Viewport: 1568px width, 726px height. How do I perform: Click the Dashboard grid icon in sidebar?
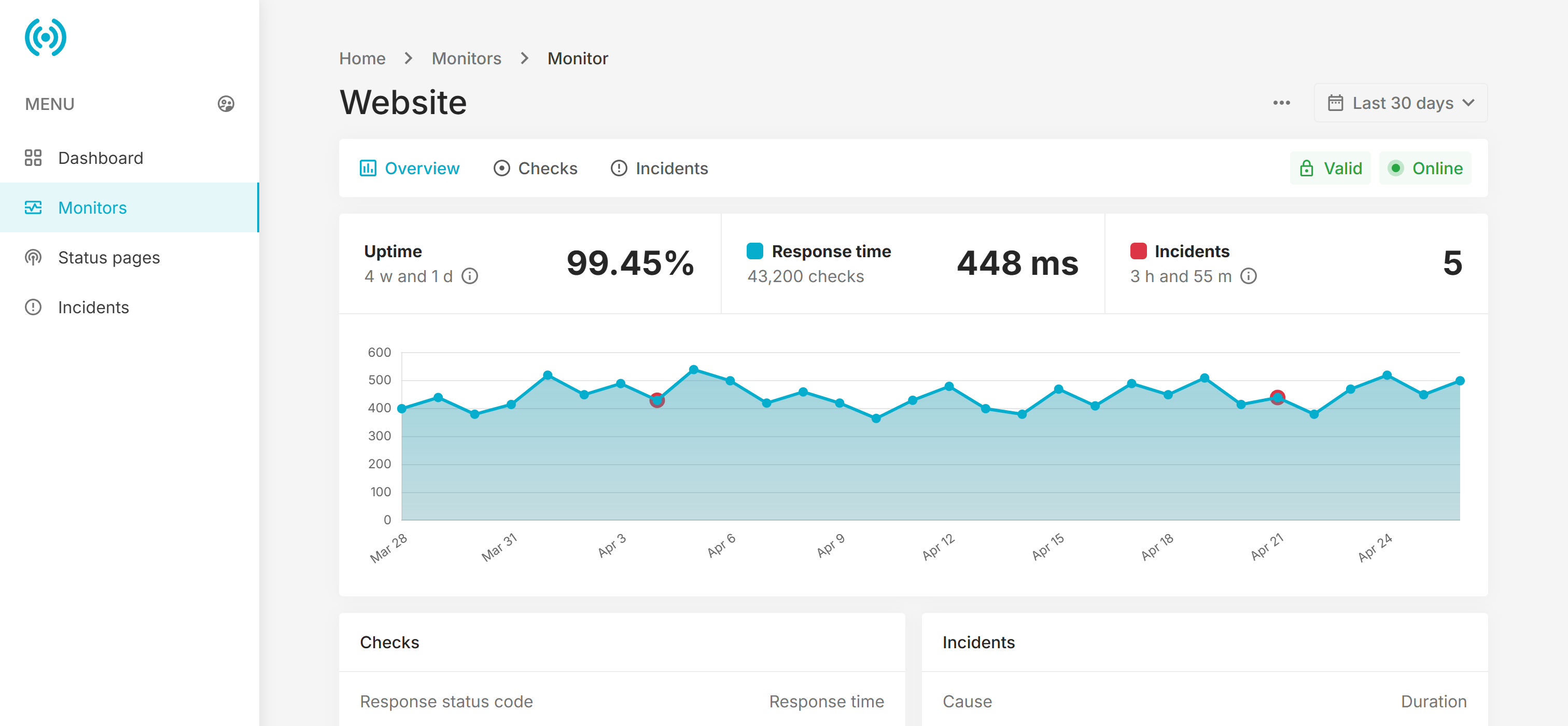(34, 158)
